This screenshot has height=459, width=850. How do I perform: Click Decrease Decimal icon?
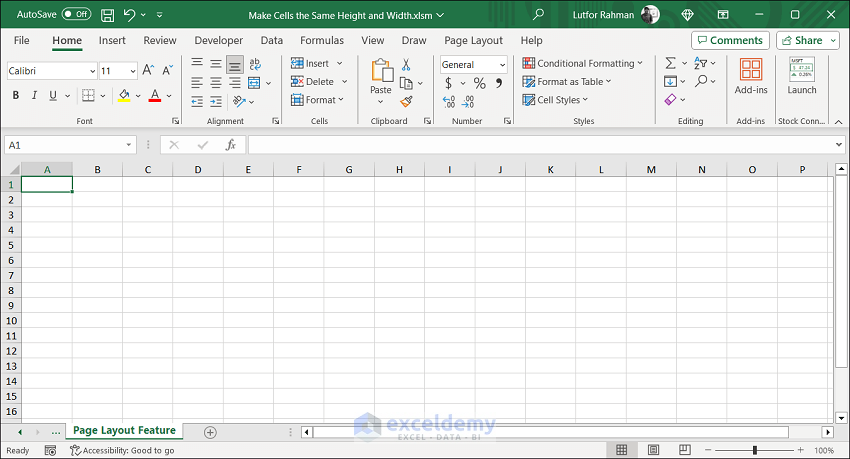pyautogui.click(x=468, y=101)
